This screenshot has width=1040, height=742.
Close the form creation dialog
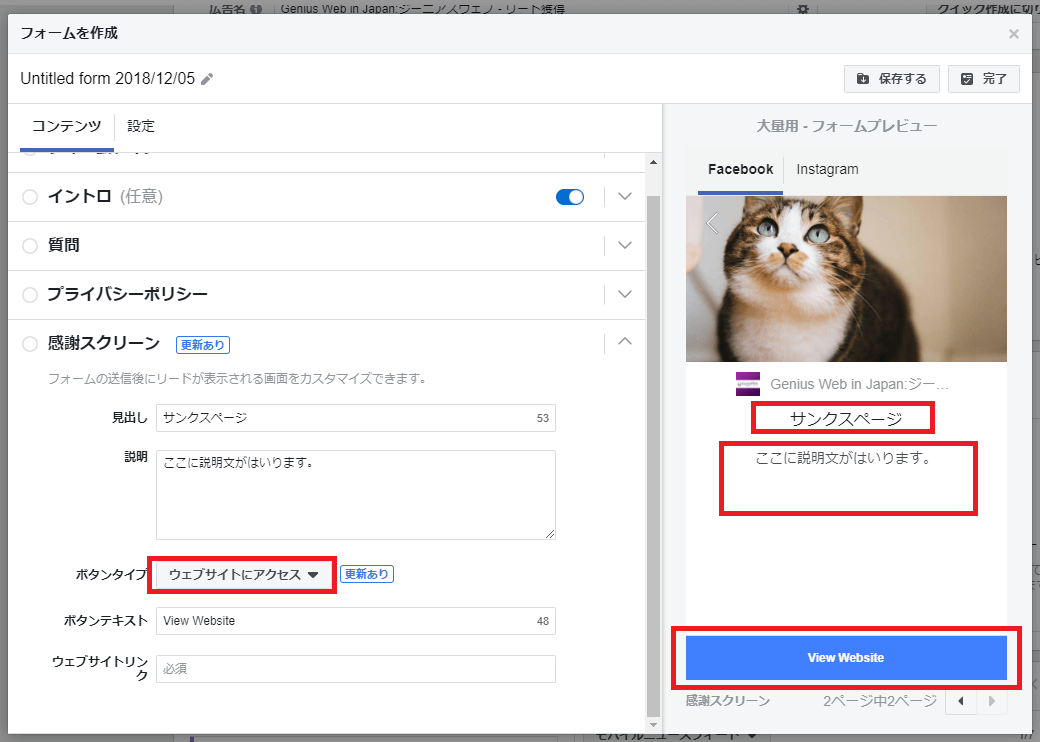tap(1013, 34)
